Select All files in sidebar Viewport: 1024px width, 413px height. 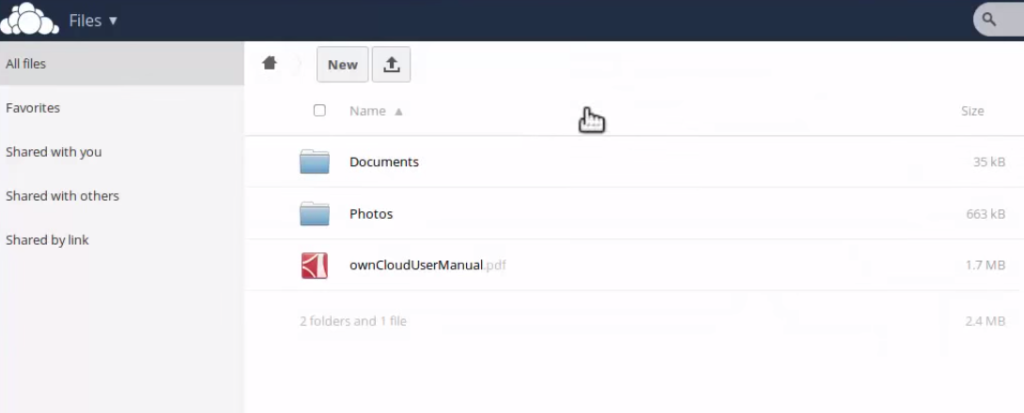pos(122,63)
